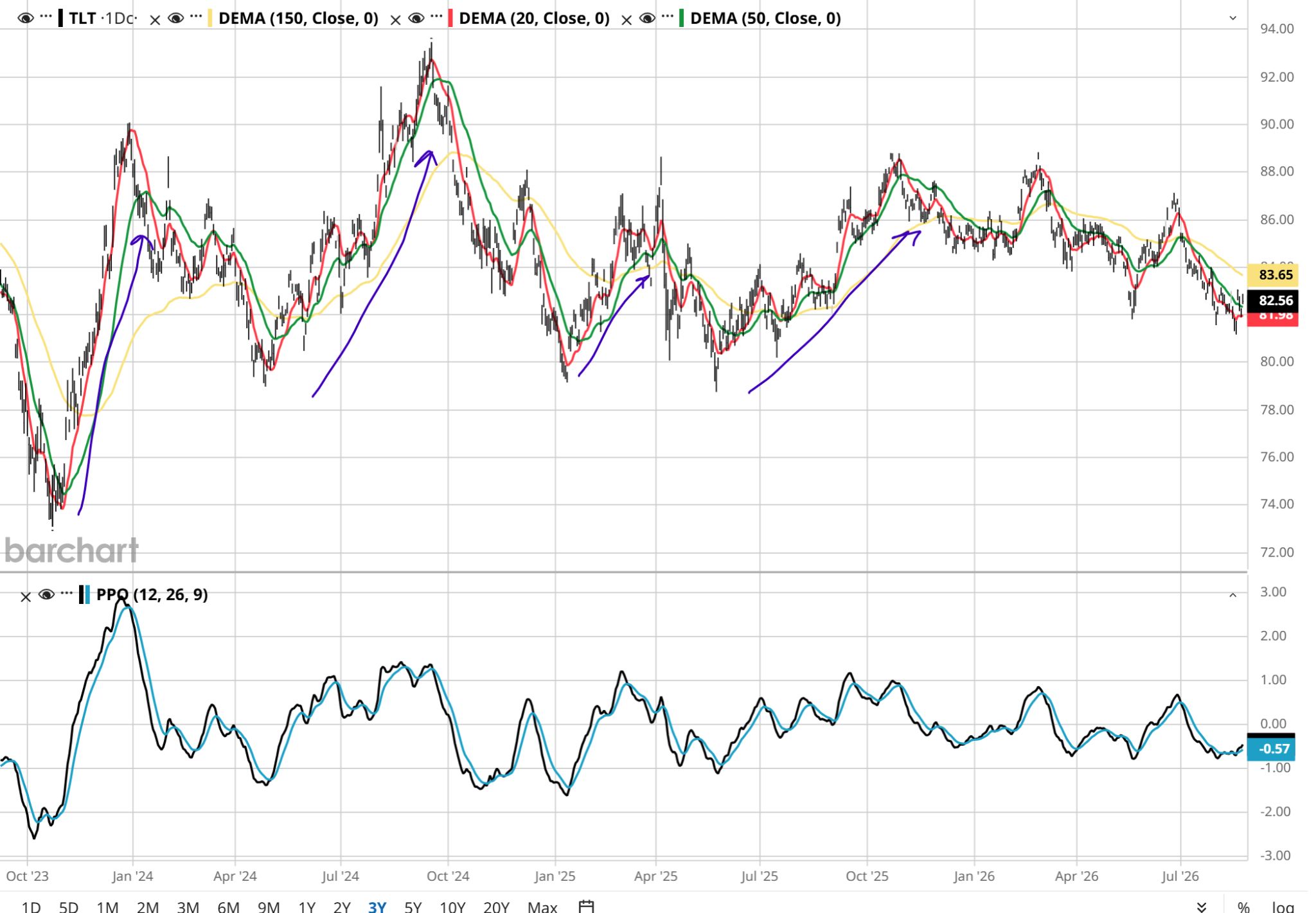Viewport: 1316px width, 913px height.
Task: Switch to the 5Y time range
Action: pos(413,907)
